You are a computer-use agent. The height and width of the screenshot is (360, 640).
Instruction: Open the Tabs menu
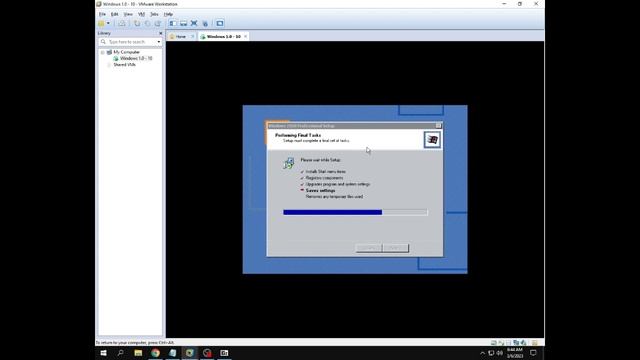pos(154,14)
